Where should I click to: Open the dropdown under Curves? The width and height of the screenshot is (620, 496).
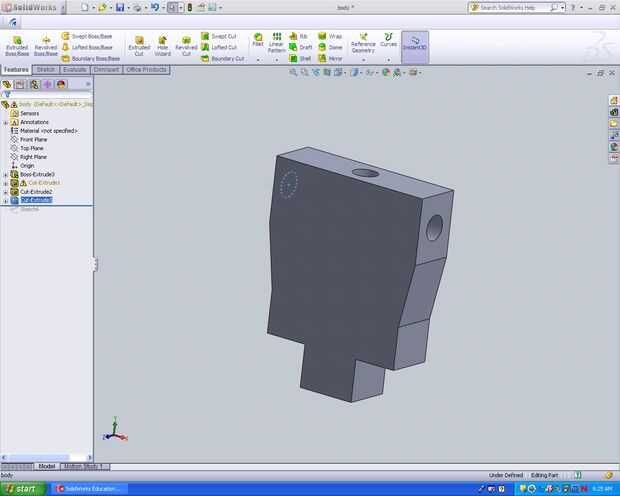click(388, 60)
